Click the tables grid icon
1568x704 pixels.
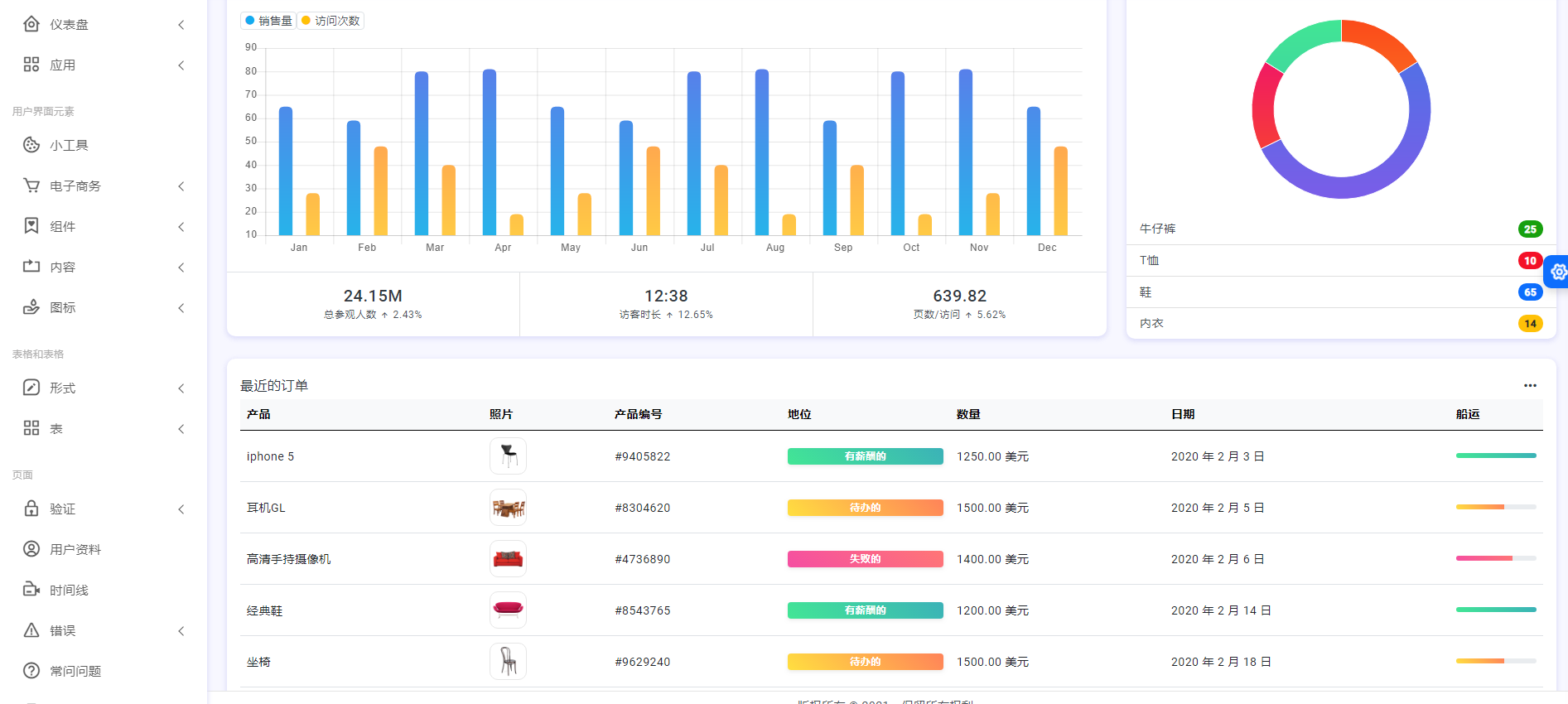click(x=31, y=428)
